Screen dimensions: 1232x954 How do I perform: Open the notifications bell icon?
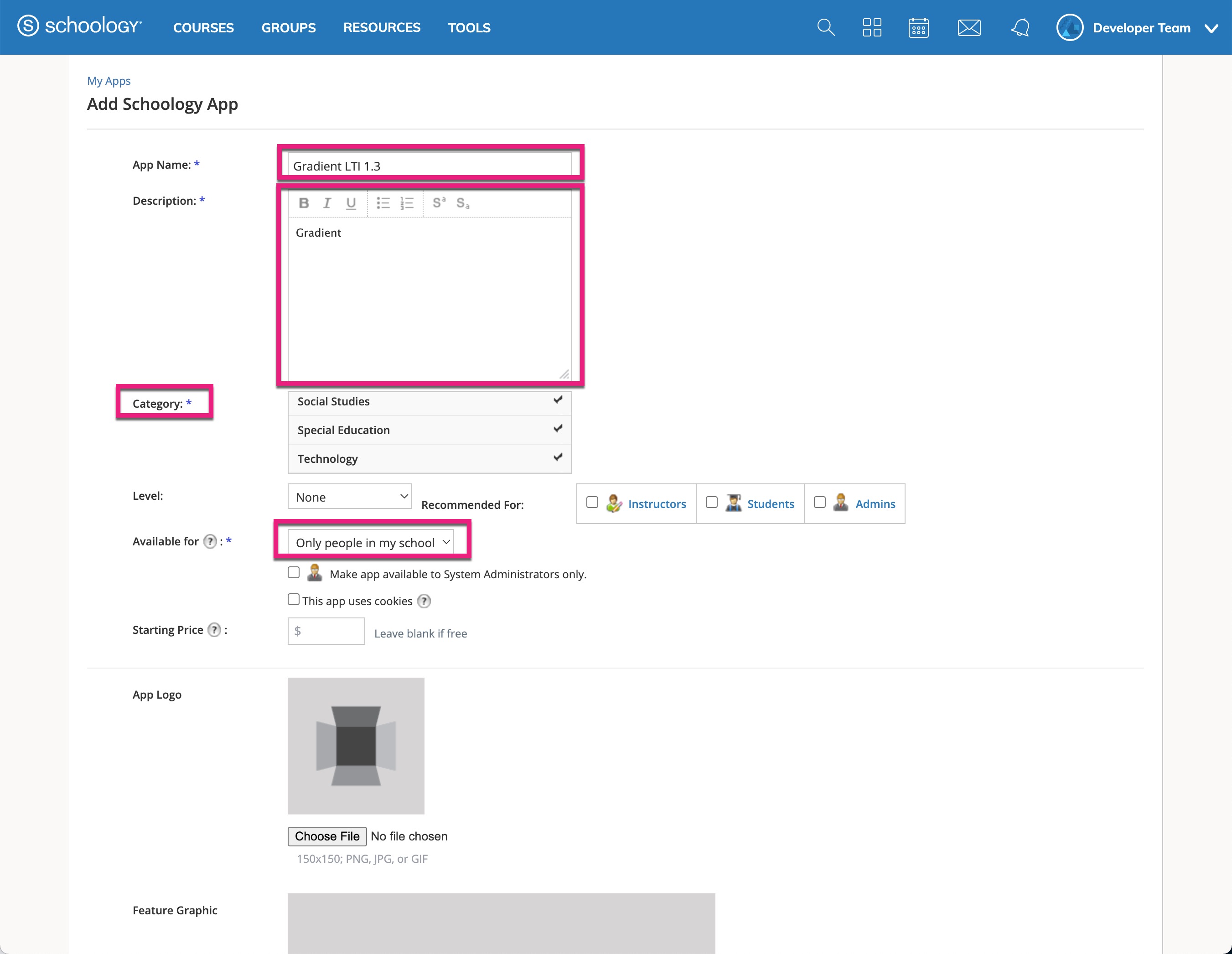1020,27
